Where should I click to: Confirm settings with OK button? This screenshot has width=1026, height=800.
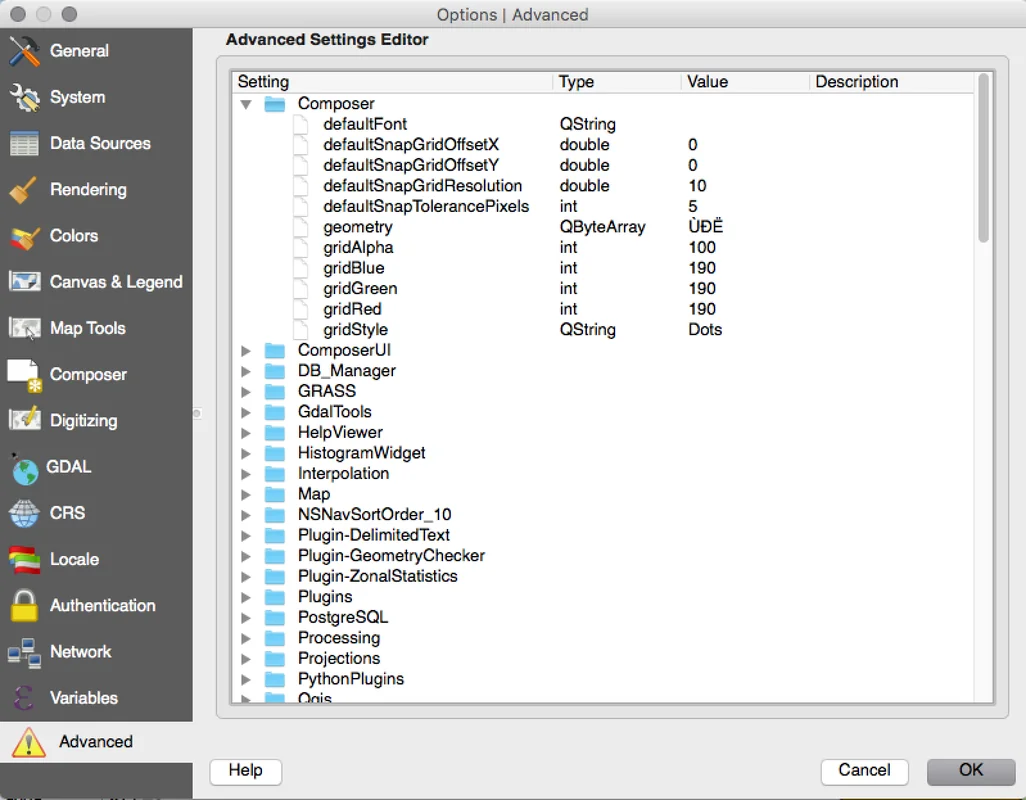[970, 770]
